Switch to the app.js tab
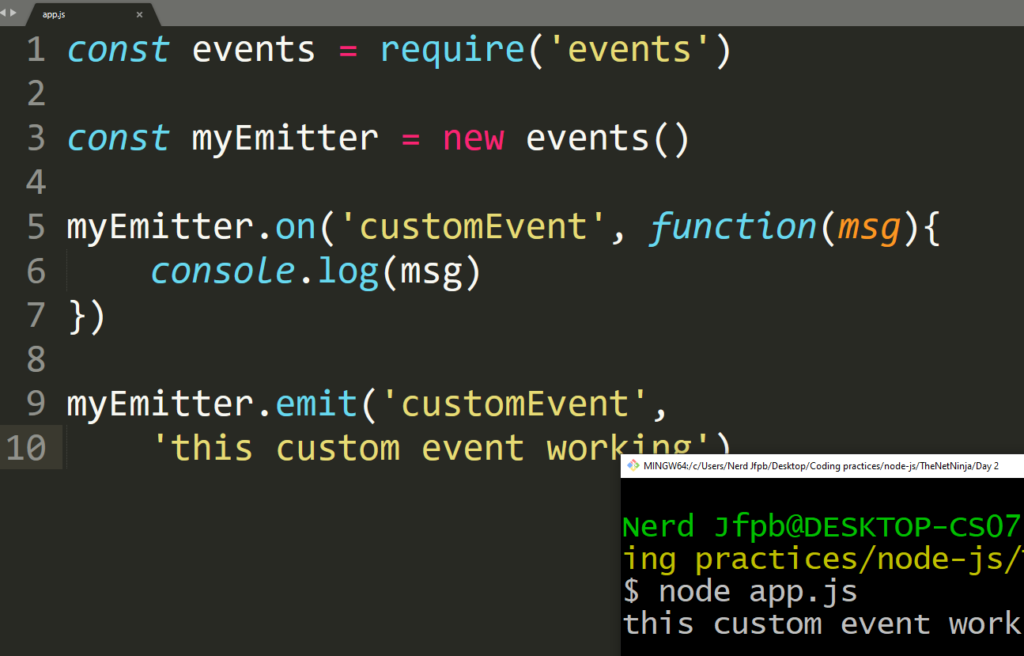The height and width of the screenshot is (656, 1024). (91, 14)
